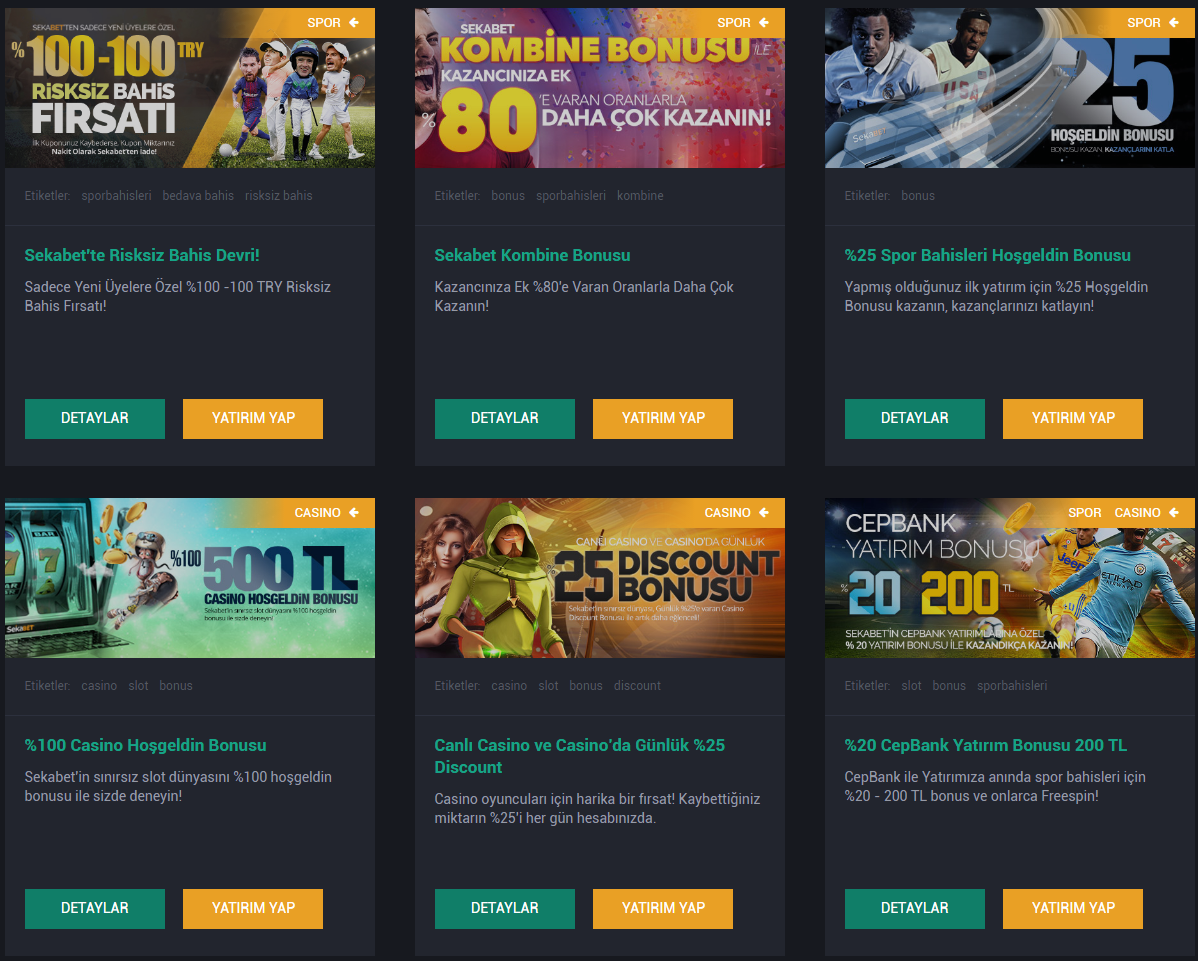Click the arrow icon on Risksiz Bahis banner
1198x961 pixels.
(x=354, y=23)
